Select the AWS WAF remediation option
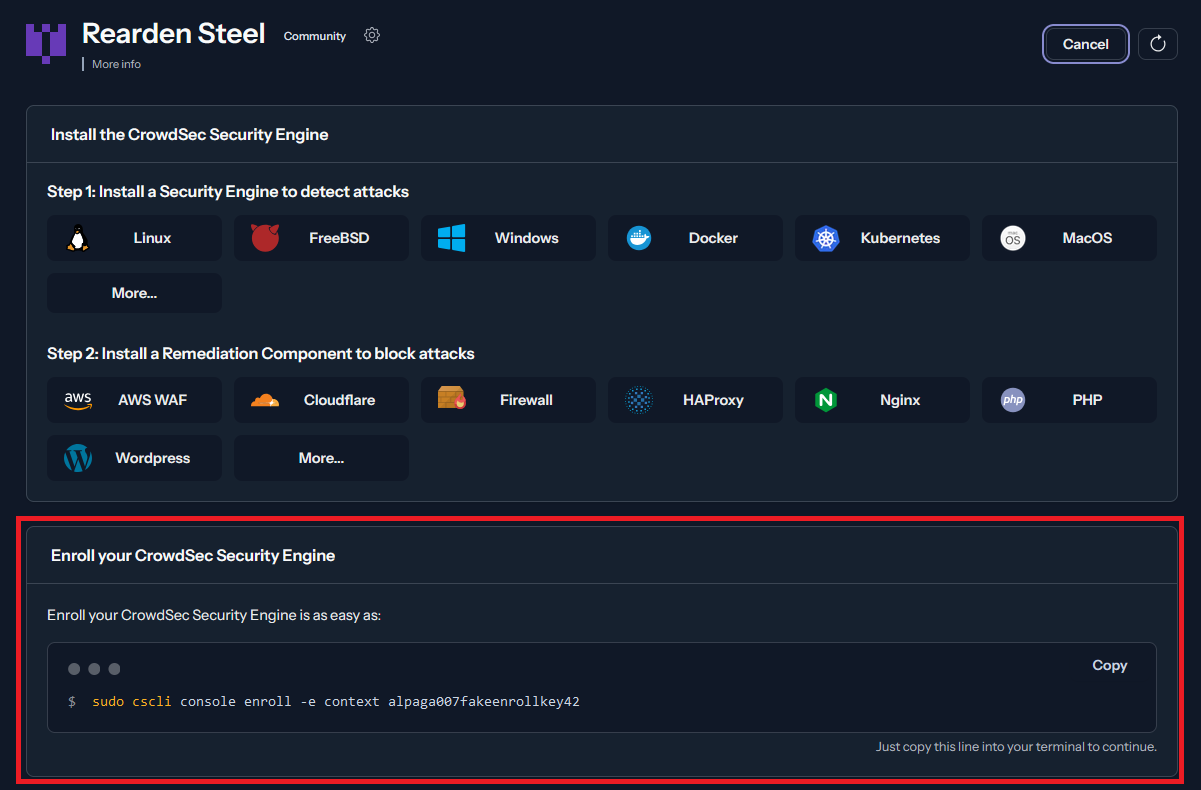The height and width of the screenshot is (790, 1201). [x=134, y=400]
